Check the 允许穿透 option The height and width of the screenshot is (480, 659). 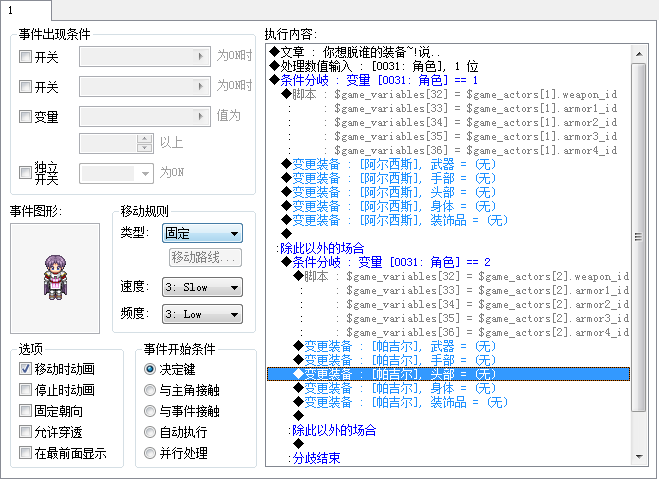(25, 432)
